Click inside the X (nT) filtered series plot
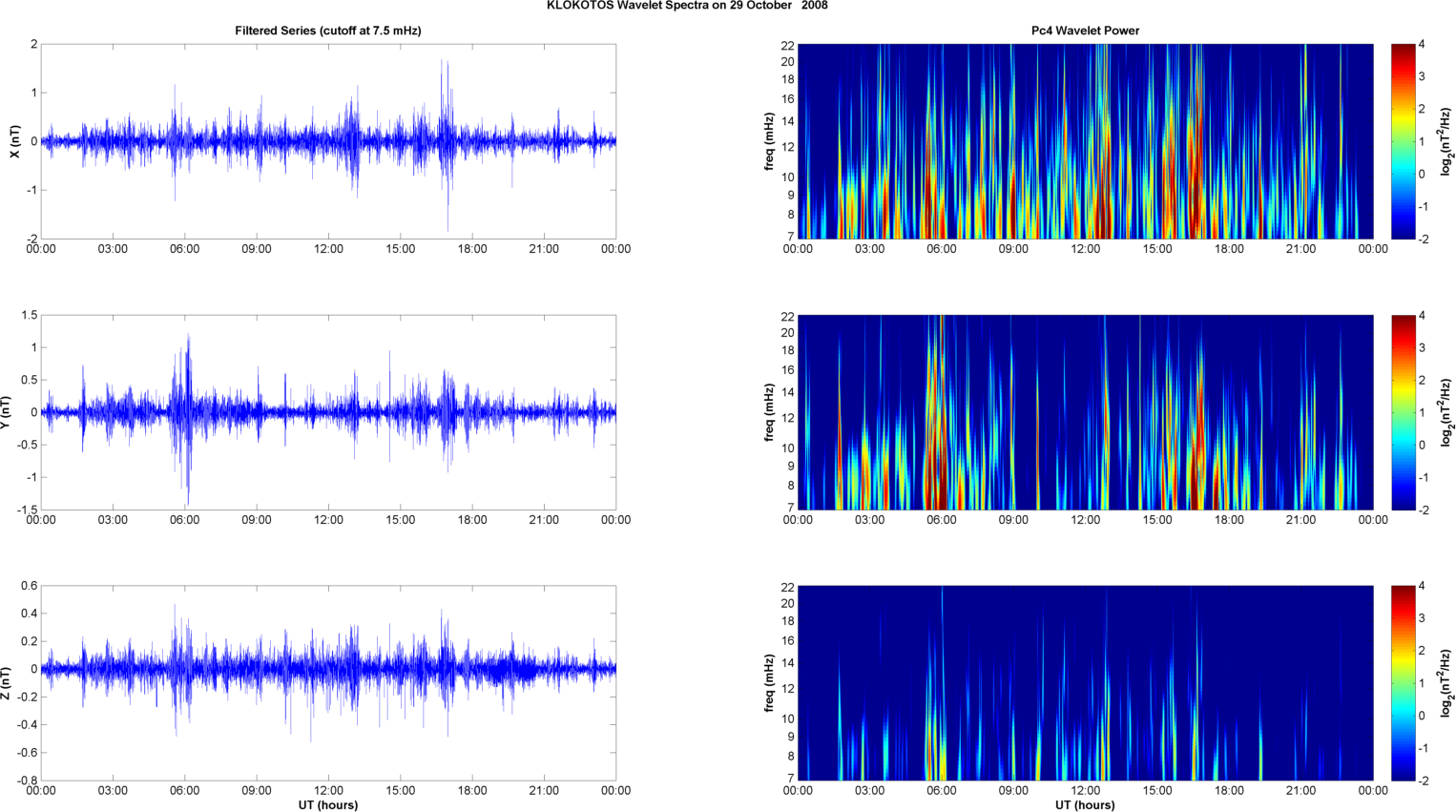 327,141
